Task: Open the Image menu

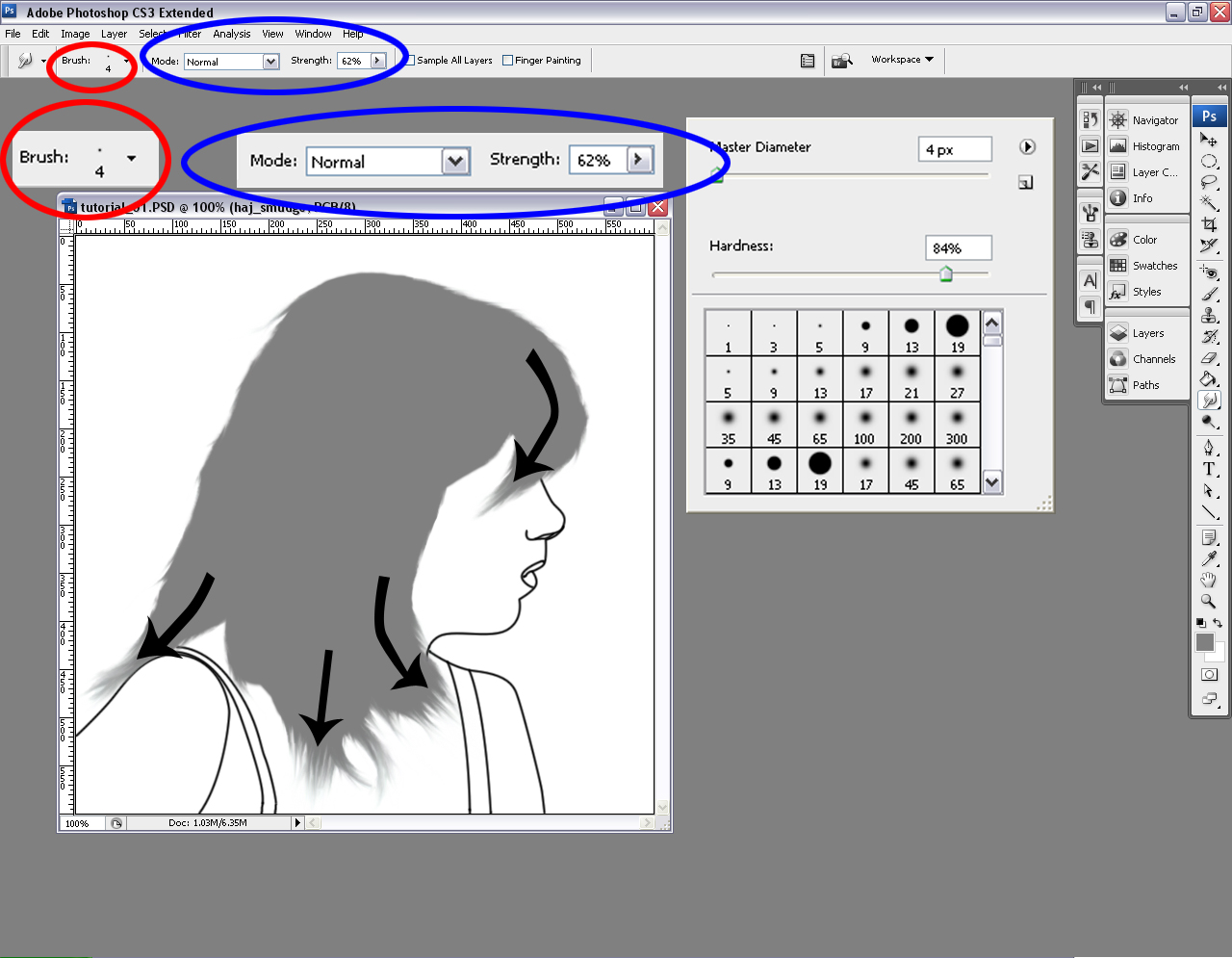Action: point(75,34)
